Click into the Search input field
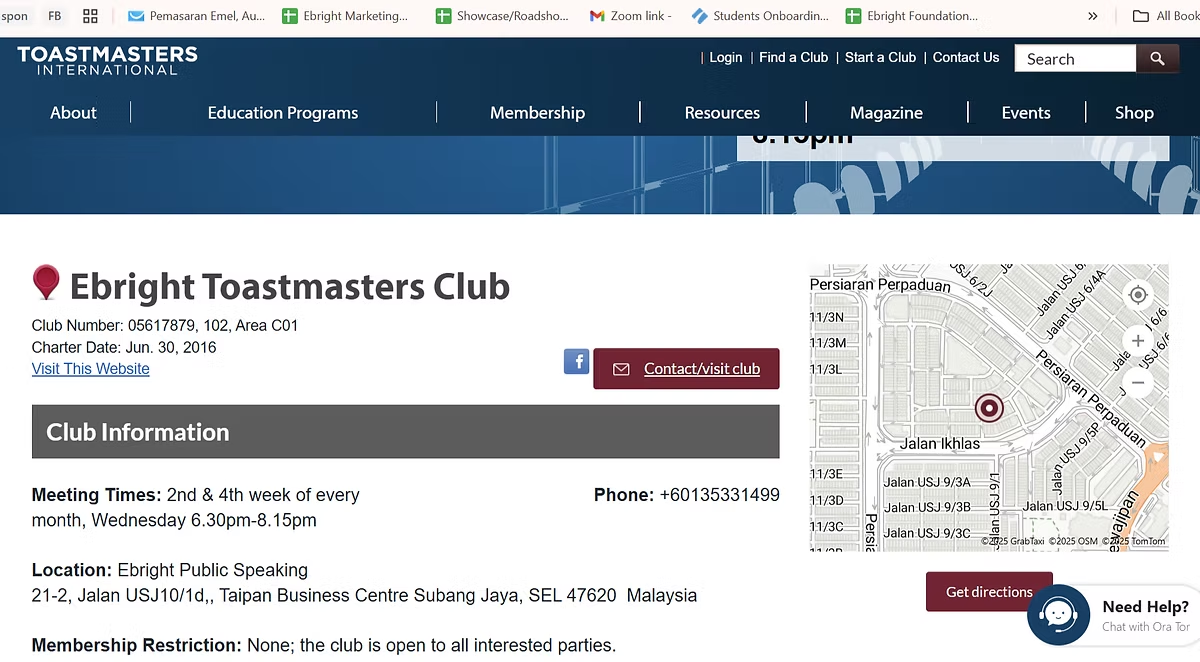This screenshot has width=1200, height=662. [1075, 59]
